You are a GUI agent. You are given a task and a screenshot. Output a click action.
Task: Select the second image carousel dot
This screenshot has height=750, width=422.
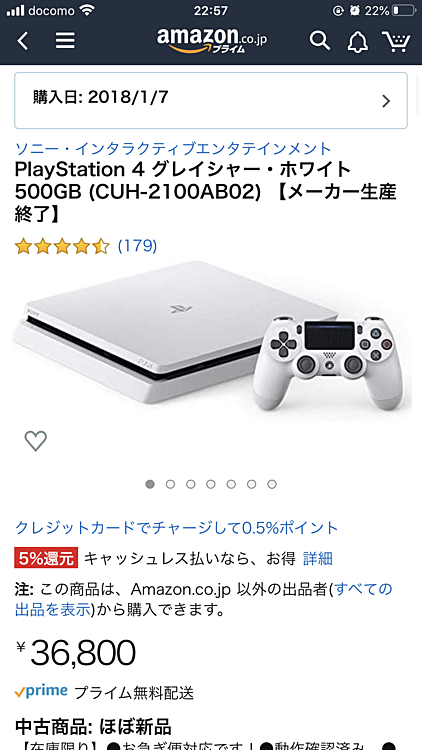click(170, 484)
